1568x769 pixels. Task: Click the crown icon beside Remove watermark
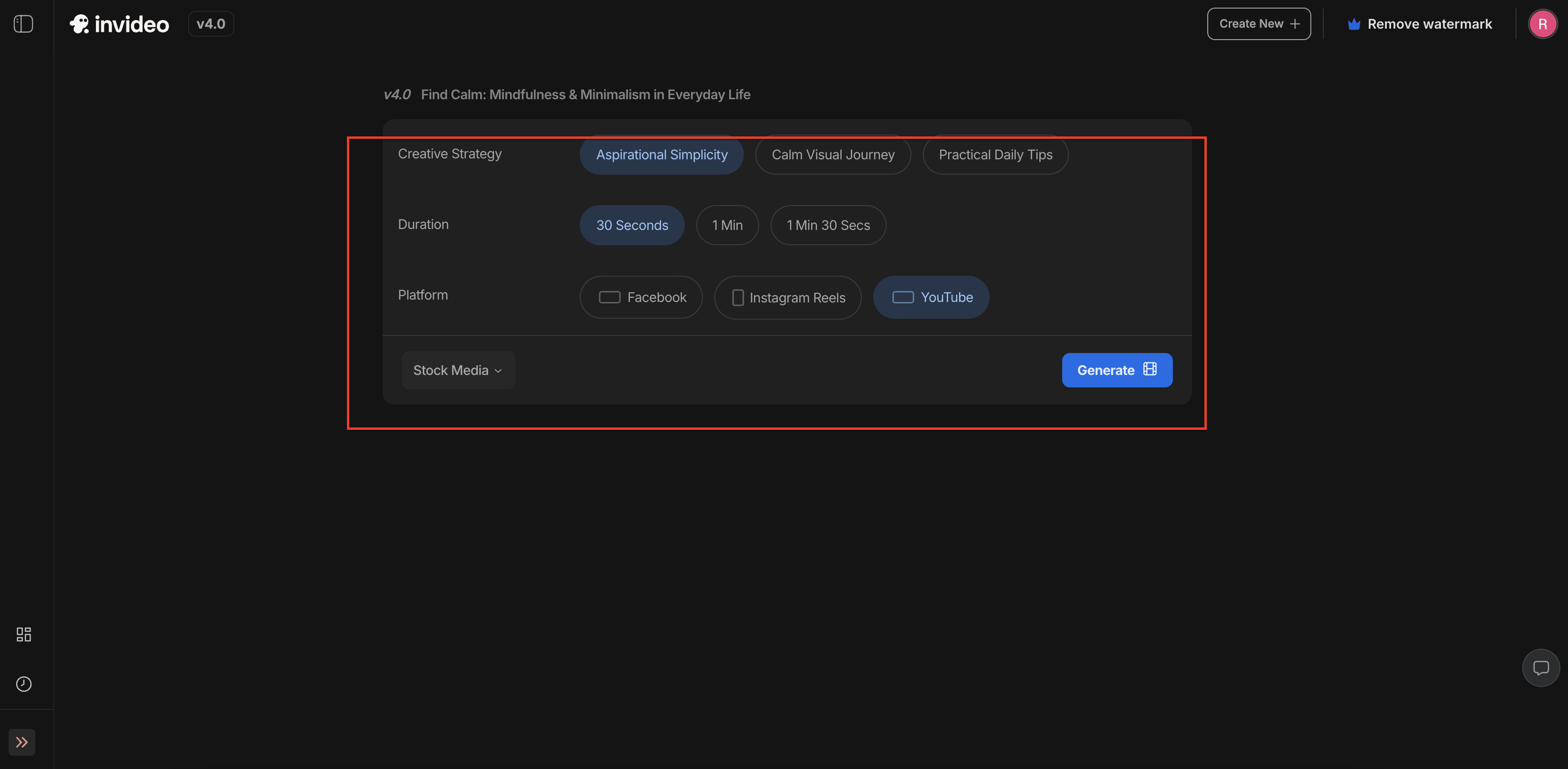[x=1354, y=24]
